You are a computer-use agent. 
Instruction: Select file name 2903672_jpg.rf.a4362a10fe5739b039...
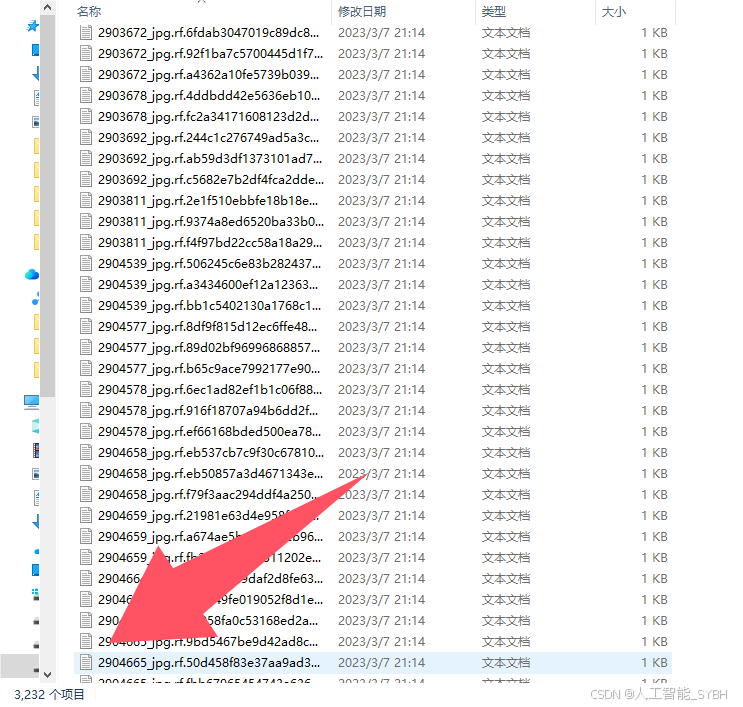tap(208, 74)
